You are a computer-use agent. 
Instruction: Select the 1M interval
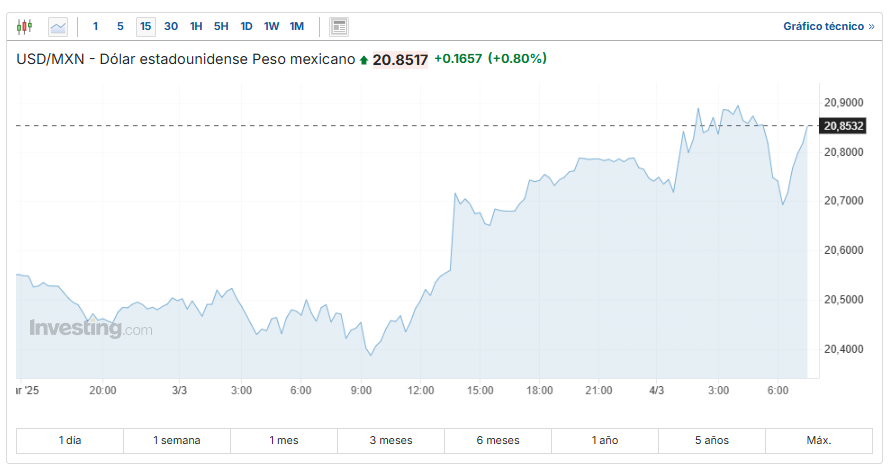click(297, 27)
